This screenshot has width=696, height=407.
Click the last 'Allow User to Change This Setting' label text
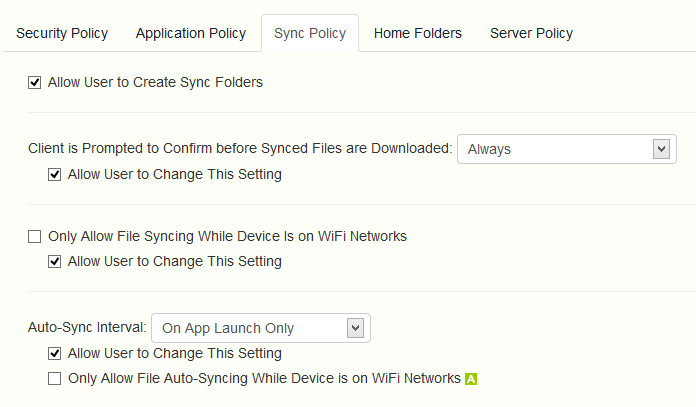pos(175,353)
